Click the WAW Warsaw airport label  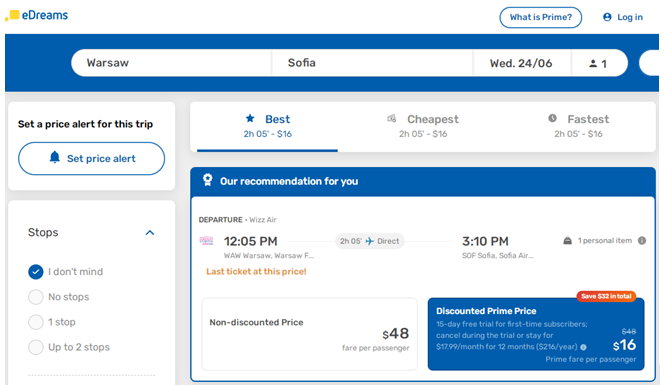[x=269, y=255]
